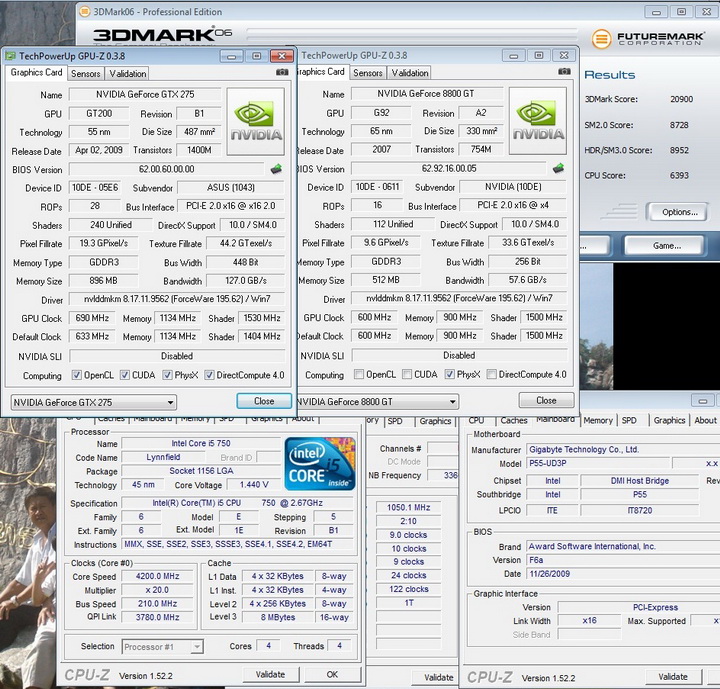
Task: Click 3DMark Score 20900 value
Action: [x=681, y=99]
